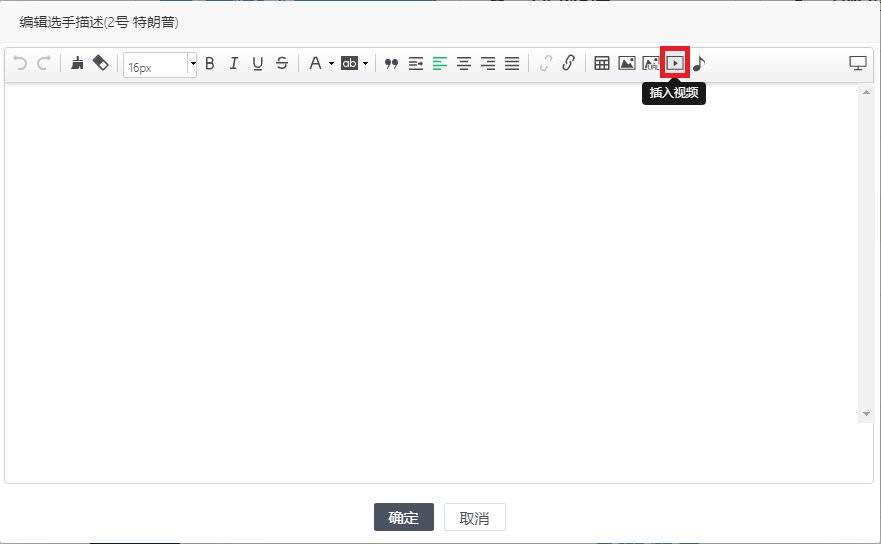The width and height of the screenshot is (881, 544).
Task: Toggle fullscreen with the monitor icon
Action: coord(857,63)
